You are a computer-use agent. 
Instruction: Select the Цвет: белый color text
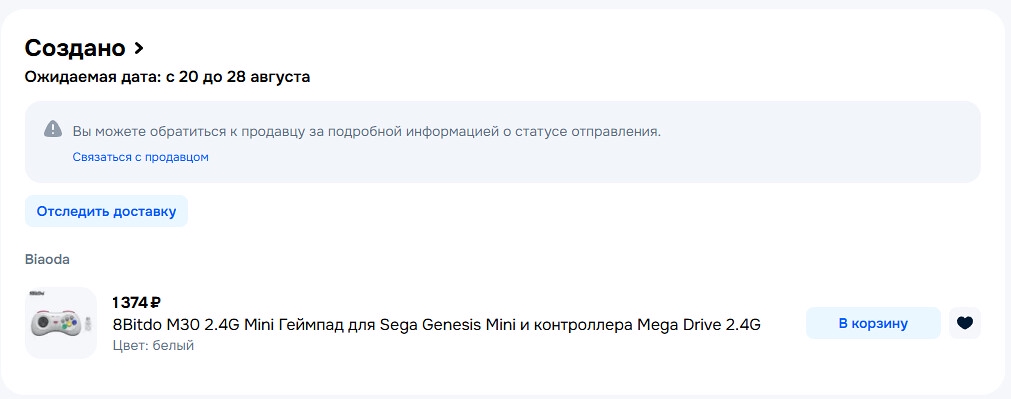coord(153,345)
